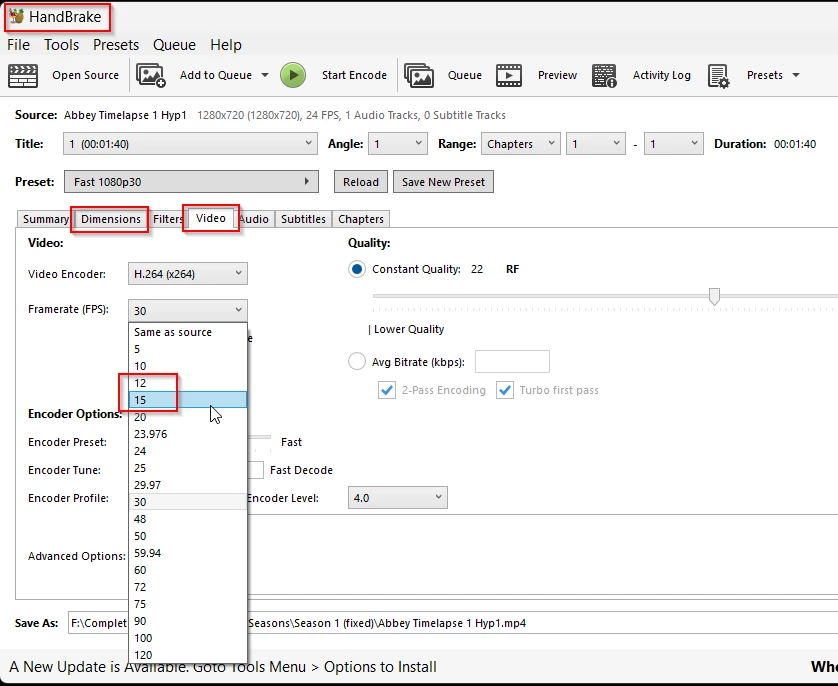Select the Avg Bitrate radio button
Screen dimensions: 838x686
coord(356,362)
